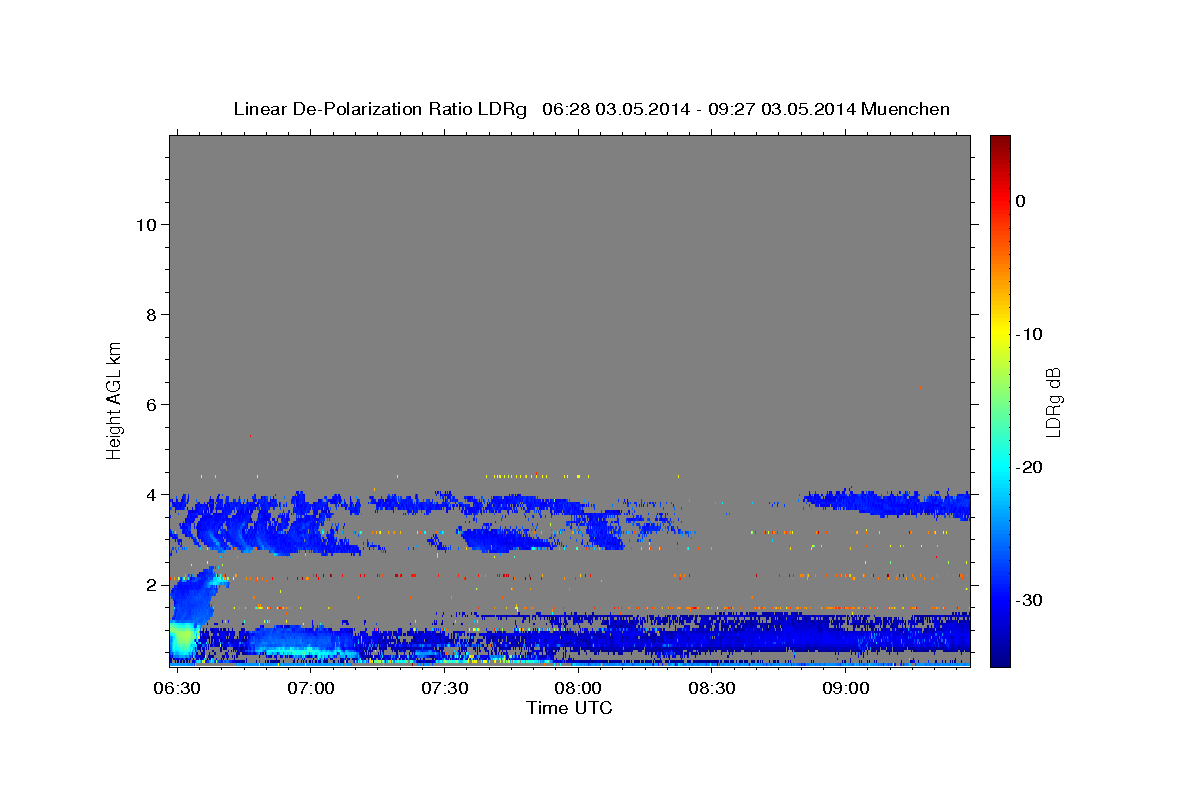Click the height tick label 10
Image resolution: width=1200 pixels, height=800 pixels.
tap(147, 225)
